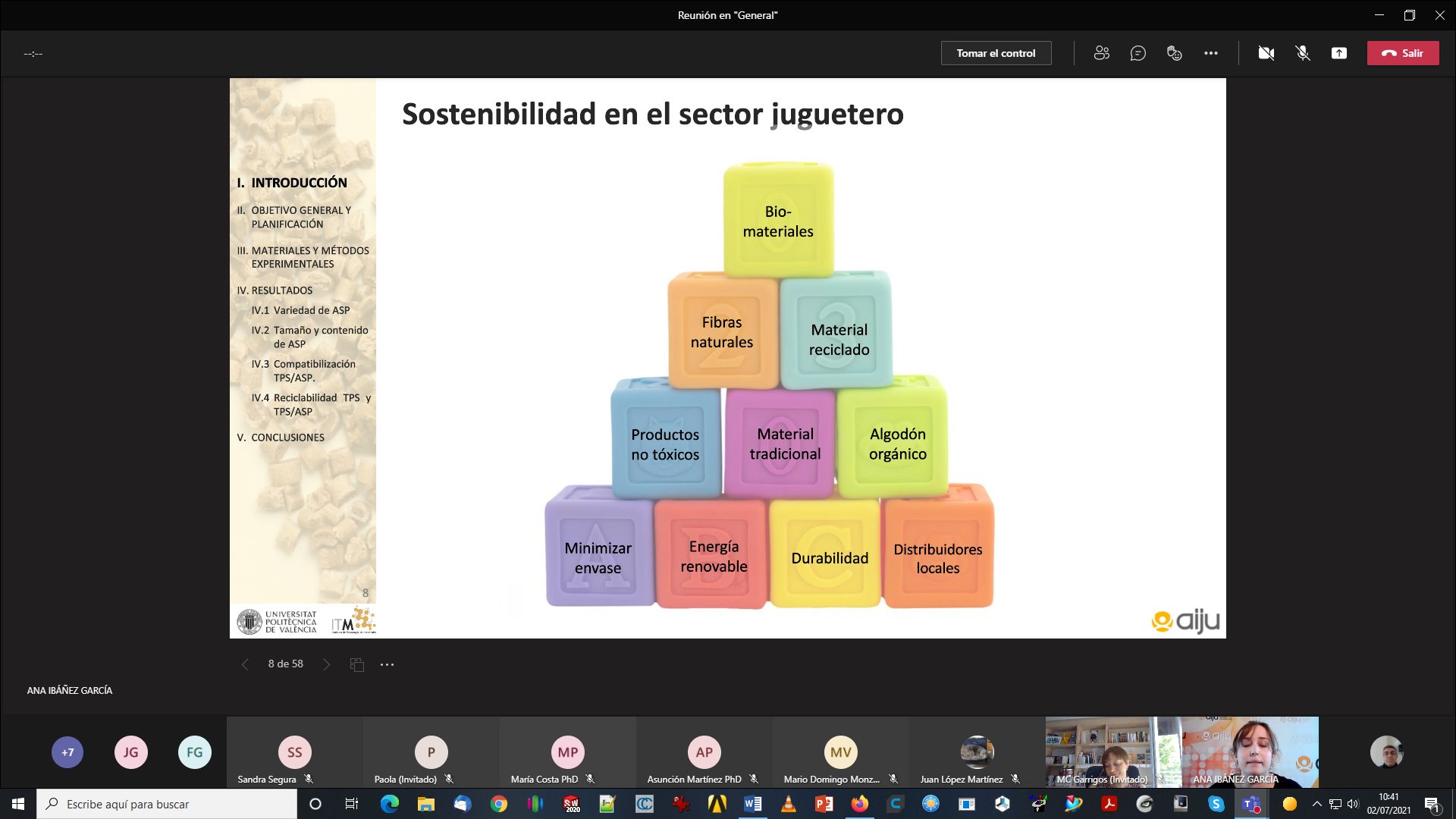Screen dimensions: 1456x819
Task: Open PowerPoint from the taskbar
Action: point(824,804)
